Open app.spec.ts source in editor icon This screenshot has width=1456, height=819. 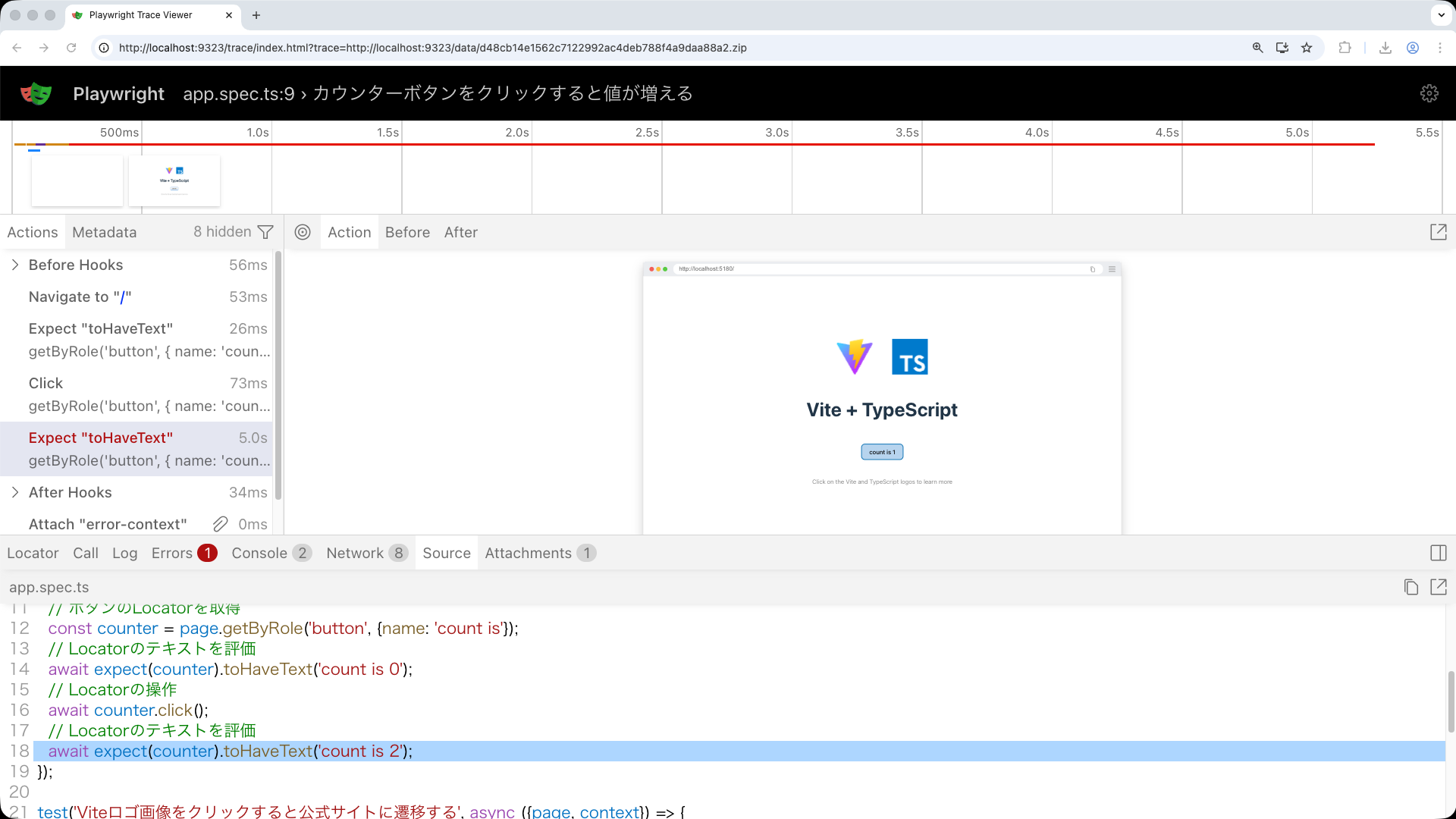pyautogui.click(x=1438, y=587)
